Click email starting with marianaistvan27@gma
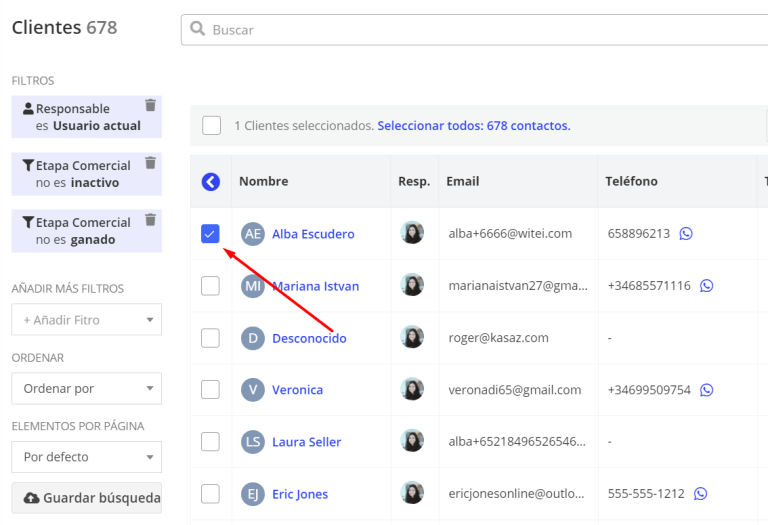This screenshot has width=768, height=525. (518, 286)
